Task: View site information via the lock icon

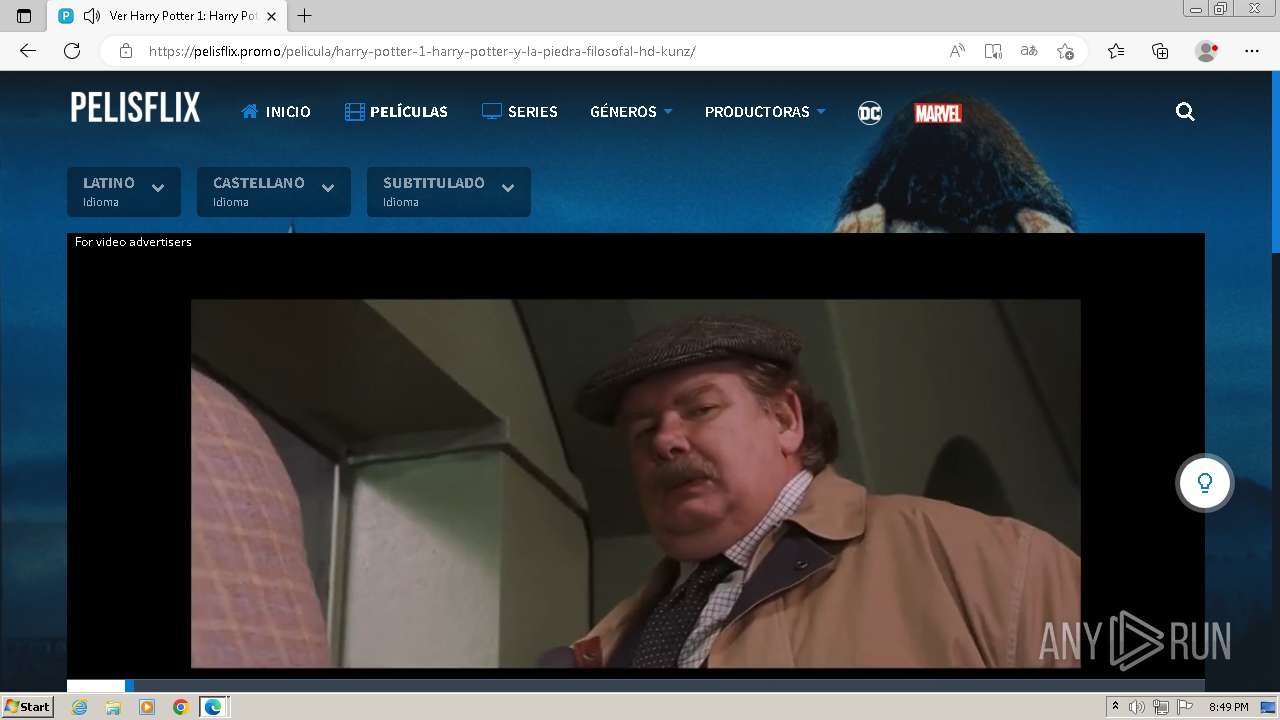Action: [x=126, y=51]
